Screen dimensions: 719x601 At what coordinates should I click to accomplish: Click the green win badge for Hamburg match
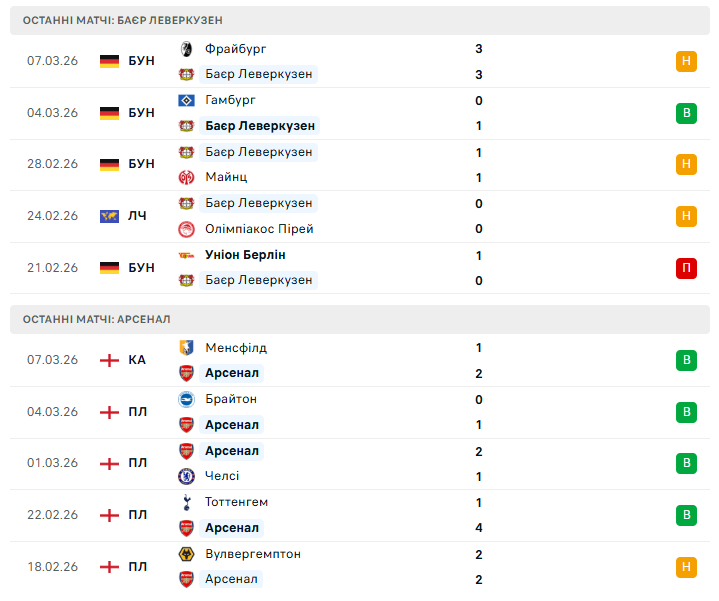tap(686, 113)
